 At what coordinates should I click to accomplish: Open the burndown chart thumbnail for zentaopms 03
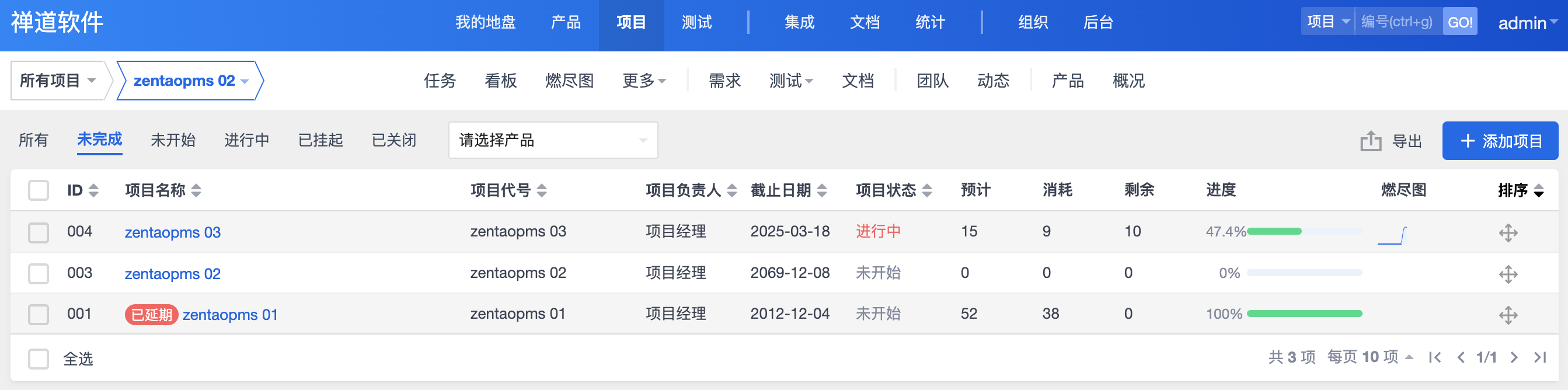(x=1392, y=235)
